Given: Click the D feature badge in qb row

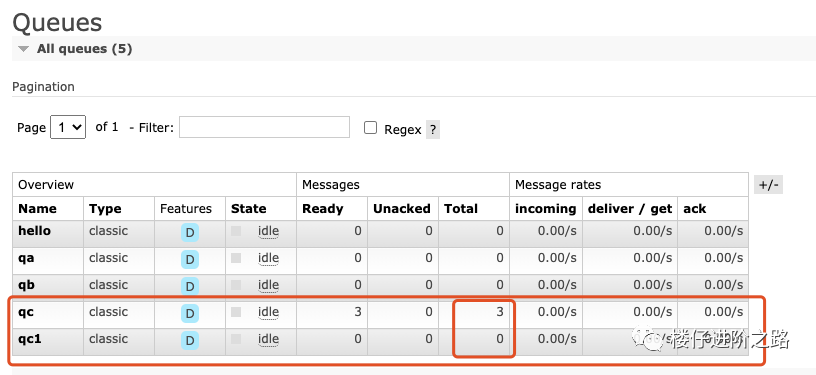Looking at the screenshot, I should tap(189, 286).
